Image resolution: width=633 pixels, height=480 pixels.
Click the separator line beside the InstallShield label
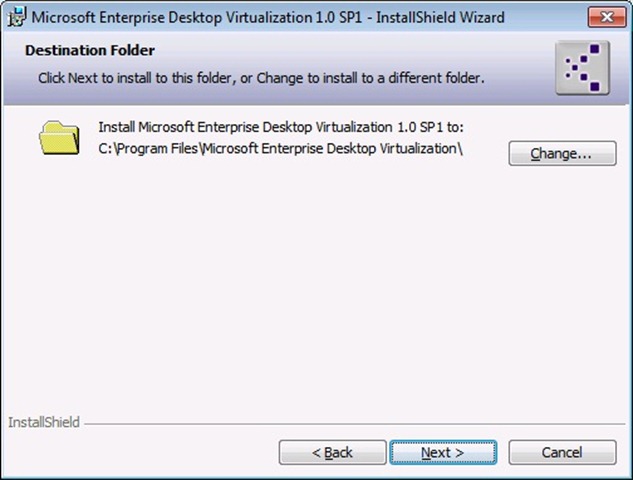point(350,424)
